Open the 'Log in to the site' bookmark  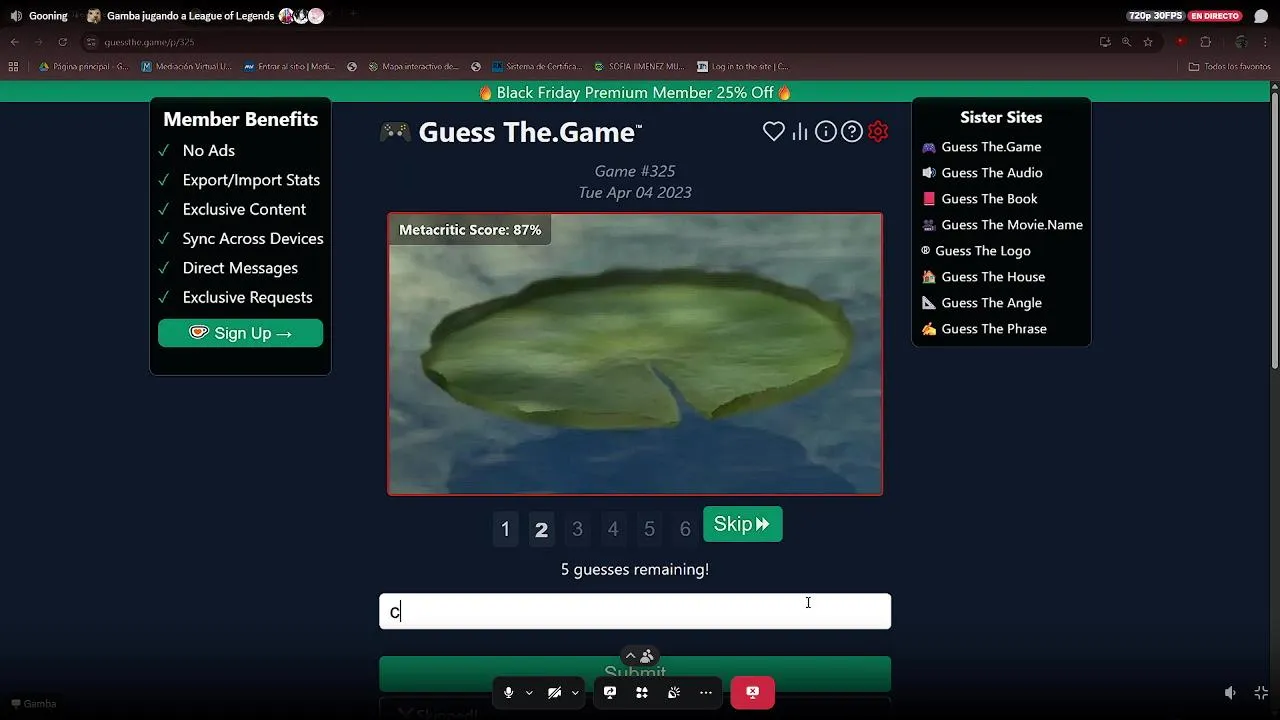(743, 67)
